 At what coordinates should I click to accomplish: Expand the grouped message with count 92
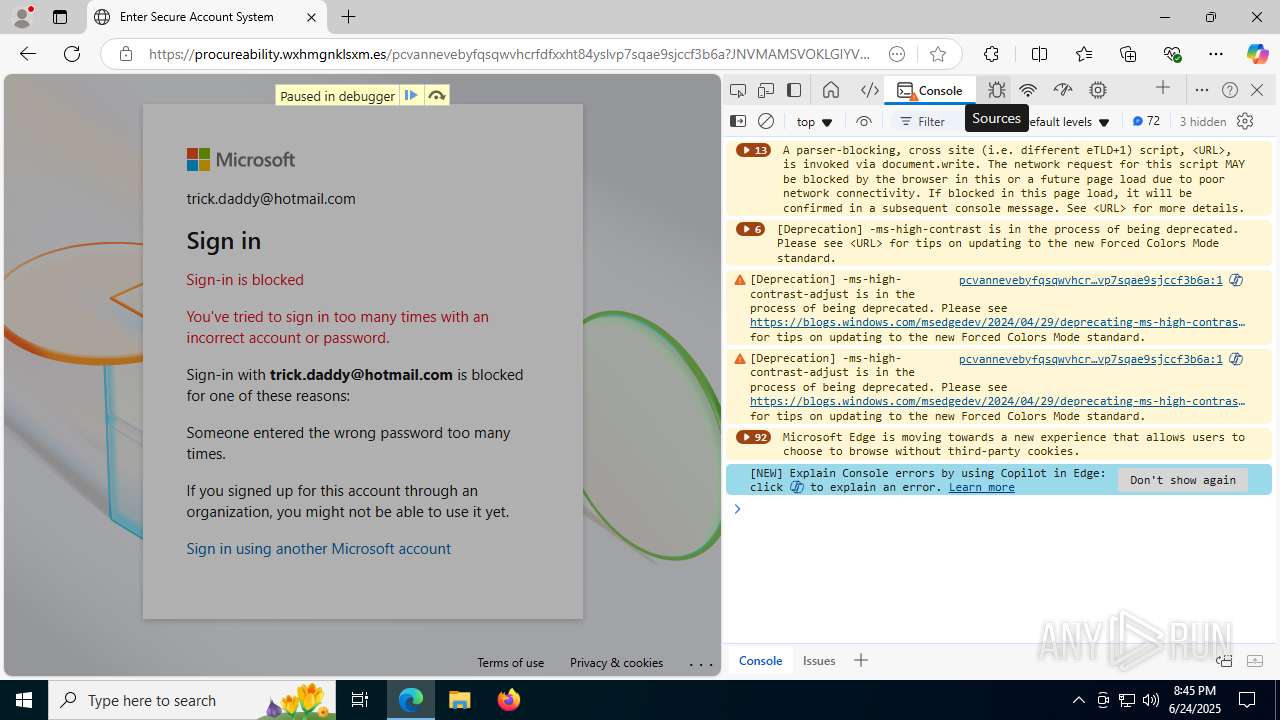[x=753, y=437]
